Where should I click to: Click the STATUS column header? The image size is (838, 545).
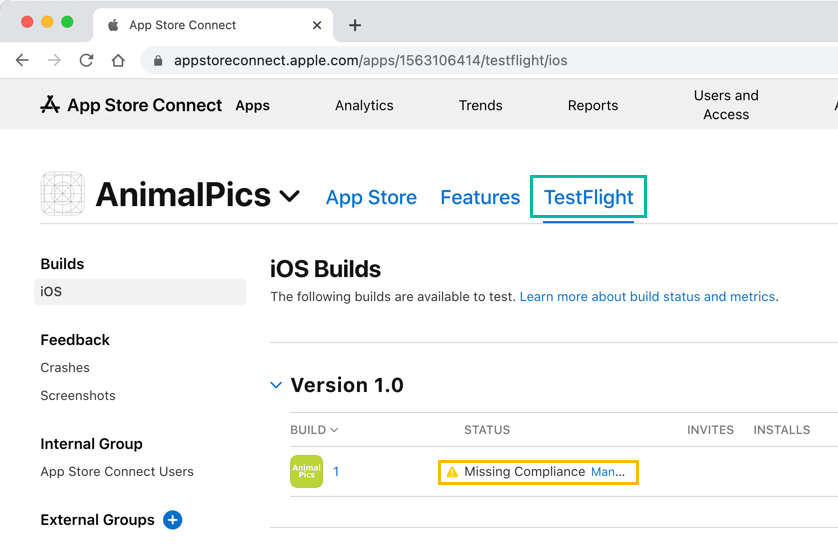[x=487, y=430]
